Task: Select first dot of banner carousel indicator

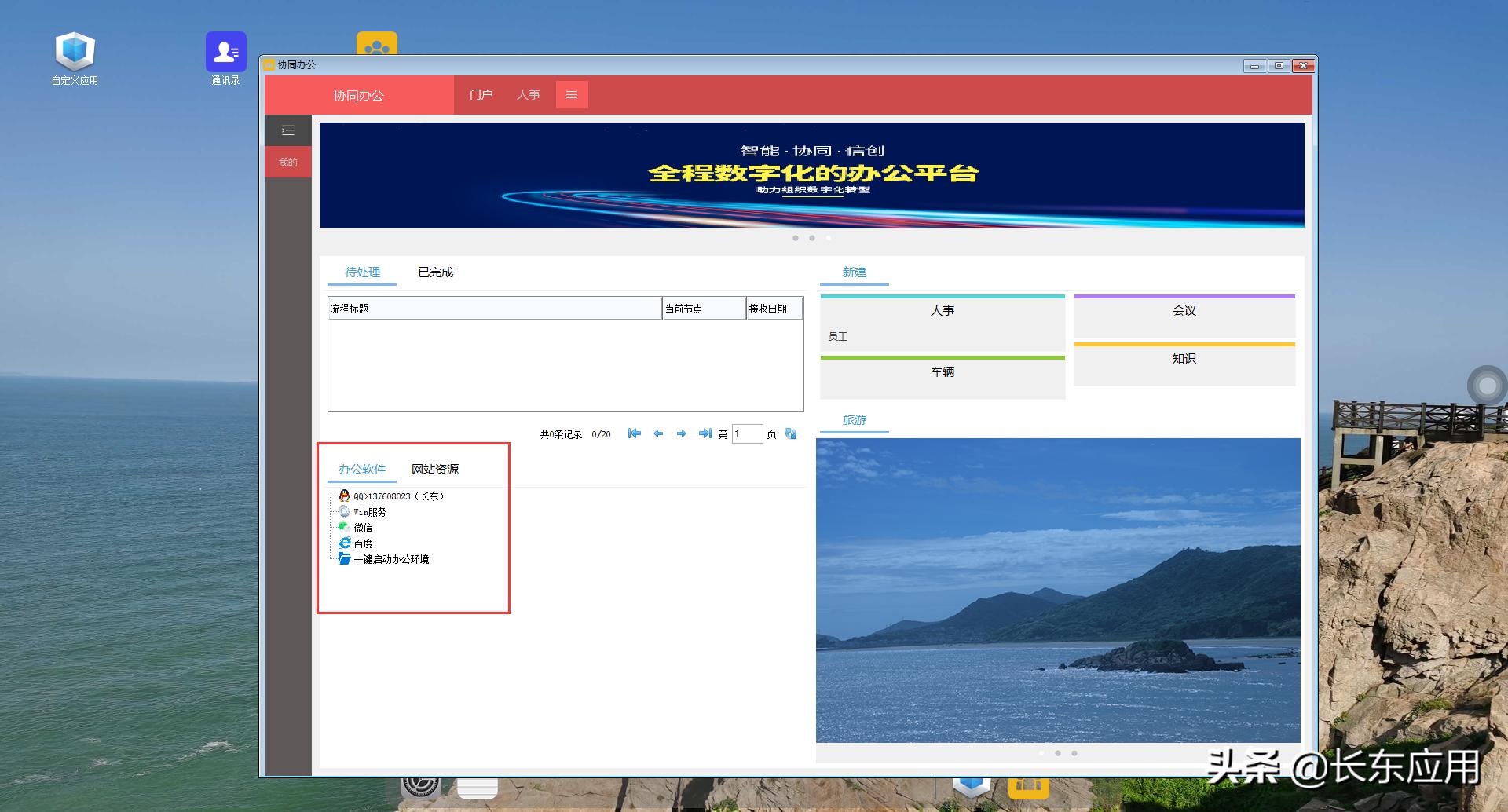Action: (796, 238)
